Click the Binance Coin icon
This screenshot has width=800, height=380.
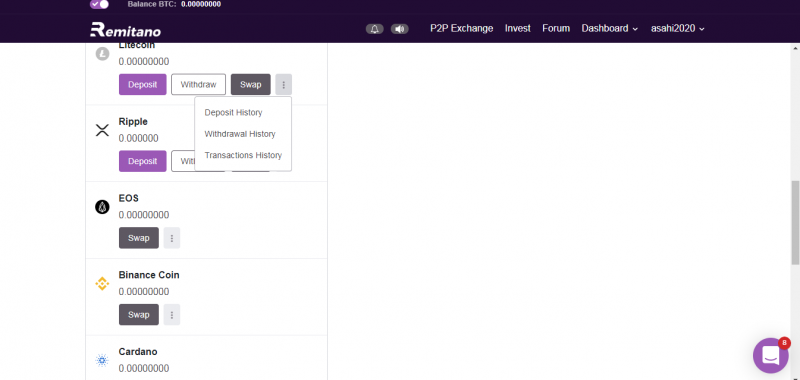tap(103, 284)
